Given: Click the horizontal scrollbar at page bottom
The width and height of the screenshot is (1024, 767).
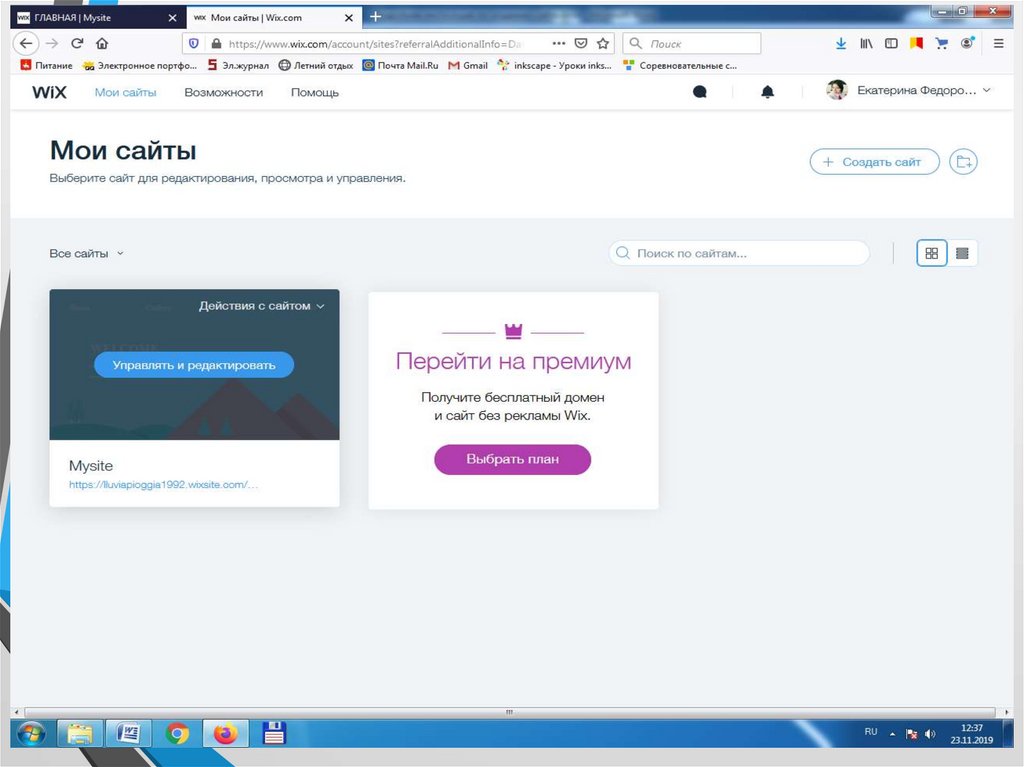Looking at the screenshot, I should pyautogui.click(x=509, y=712).
